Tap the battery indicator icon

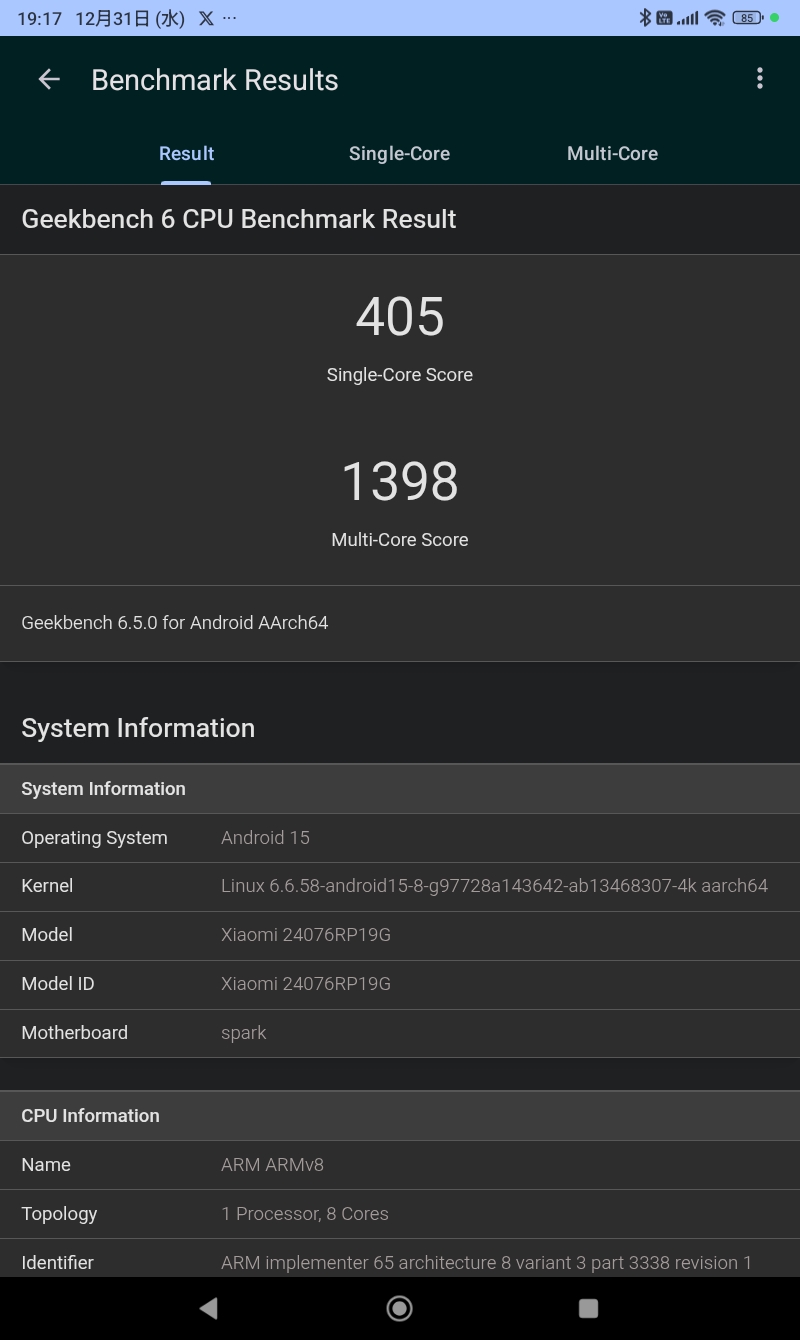tap(747, 18)
